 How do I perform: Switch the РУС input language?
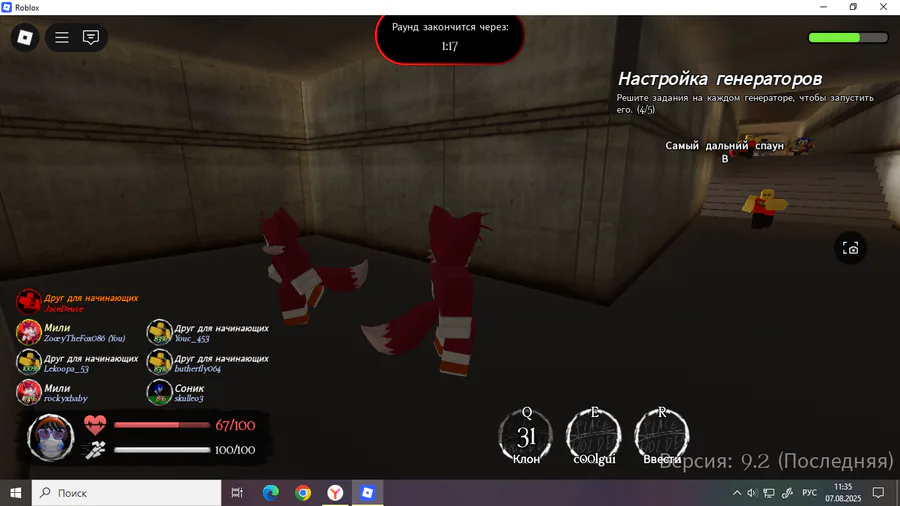809,493
